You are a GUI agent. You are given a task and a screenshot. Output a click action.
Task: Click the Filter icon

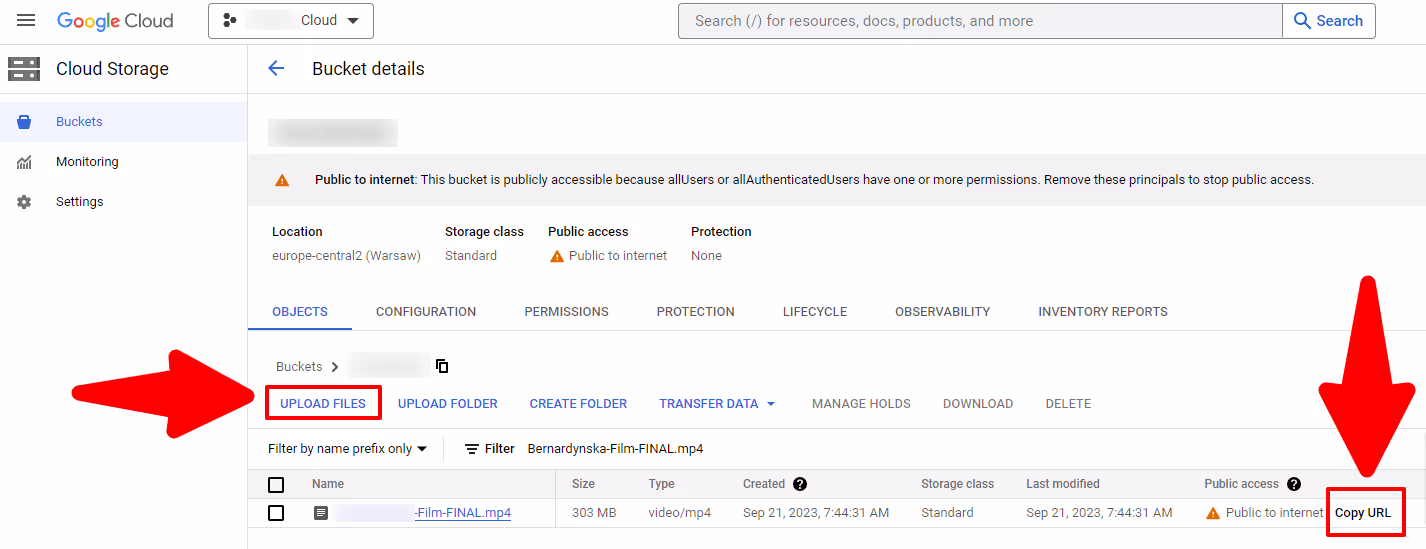point(472,449)
